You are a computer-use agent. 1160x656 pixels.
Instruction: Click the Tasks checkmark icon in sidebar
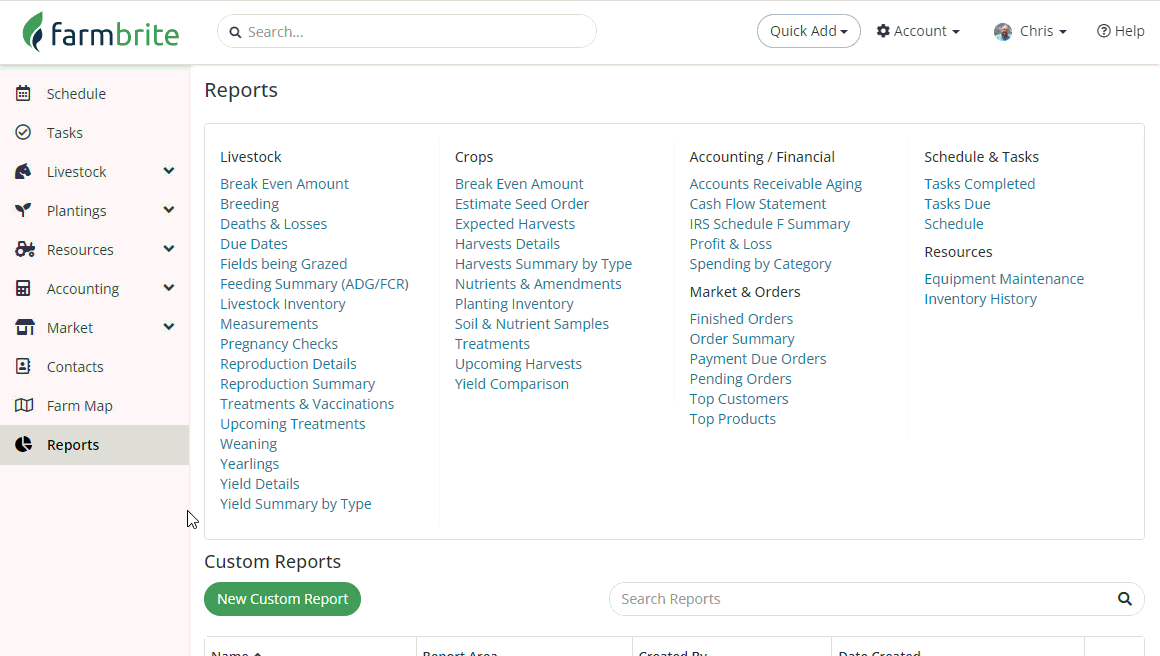point(24,132)
